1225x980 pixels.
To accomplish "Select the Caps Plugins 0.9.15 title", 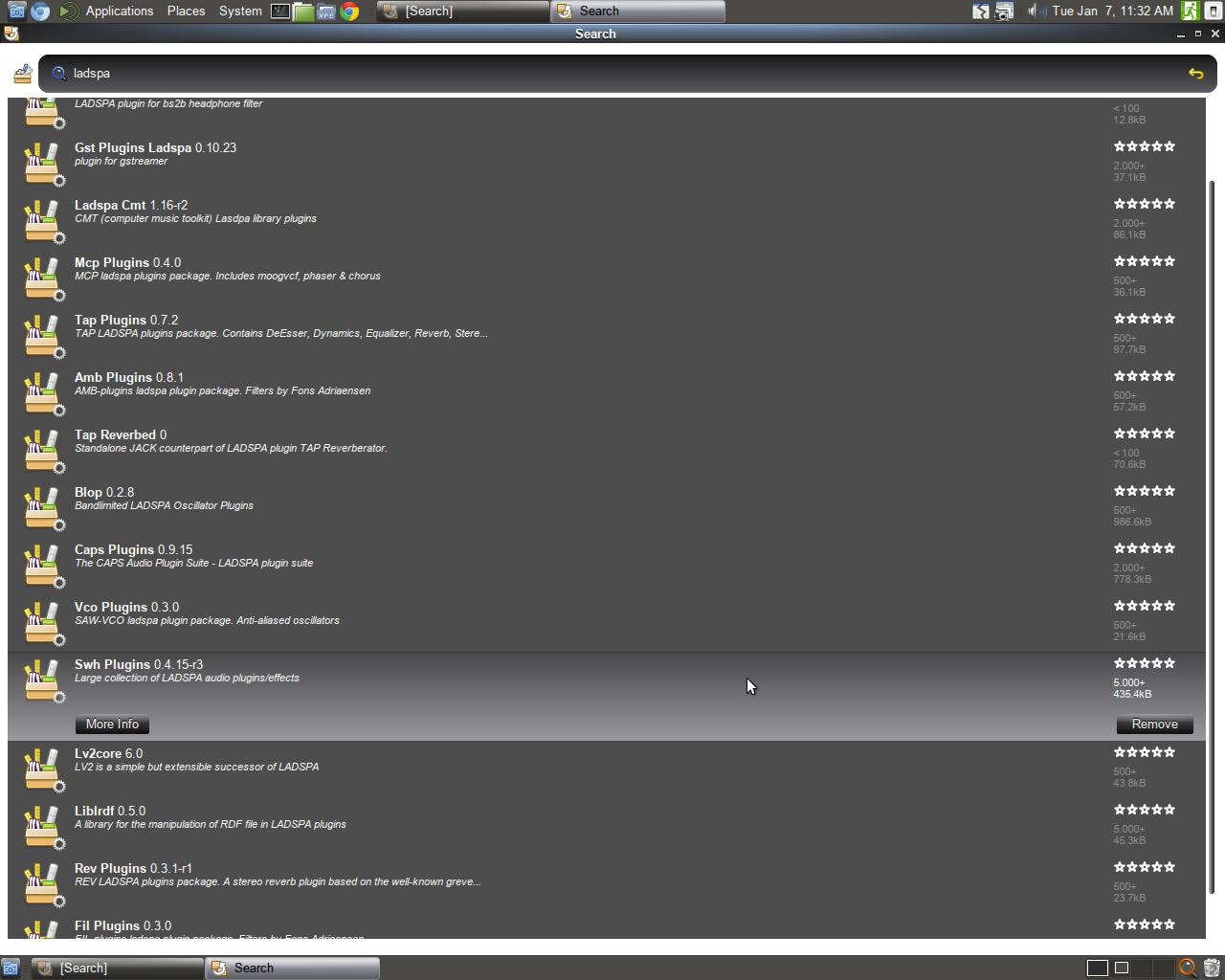I will (134, 549).
